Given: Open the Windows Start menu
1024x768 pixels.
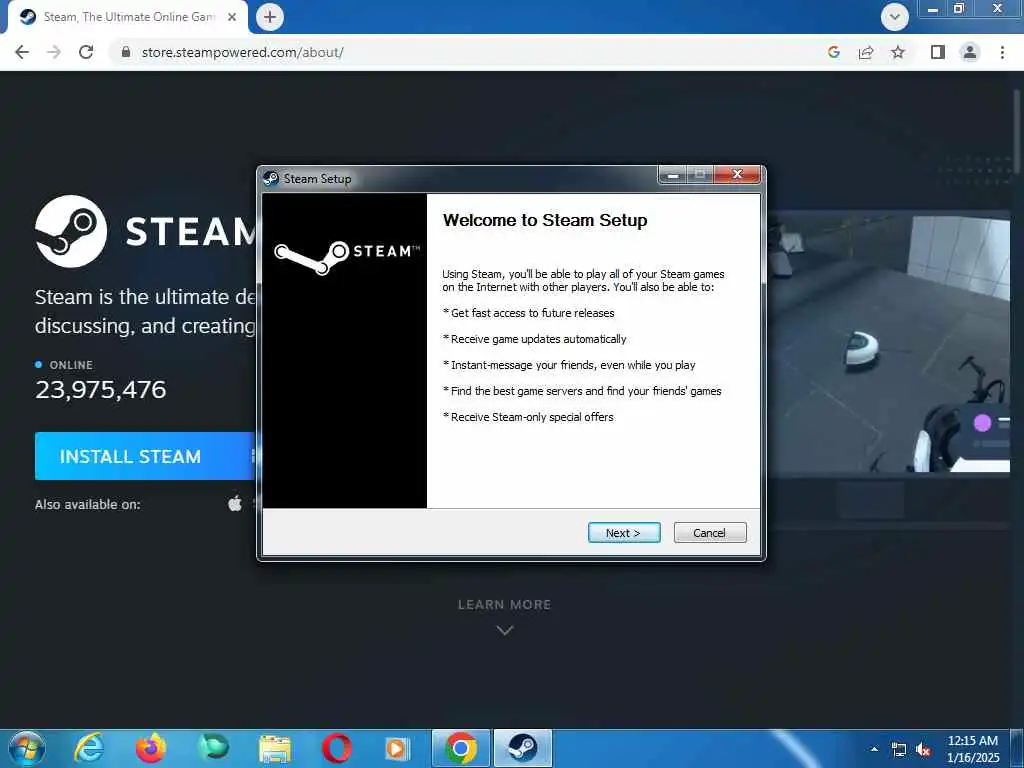Looking at the screenshot, I should (27, 748).
